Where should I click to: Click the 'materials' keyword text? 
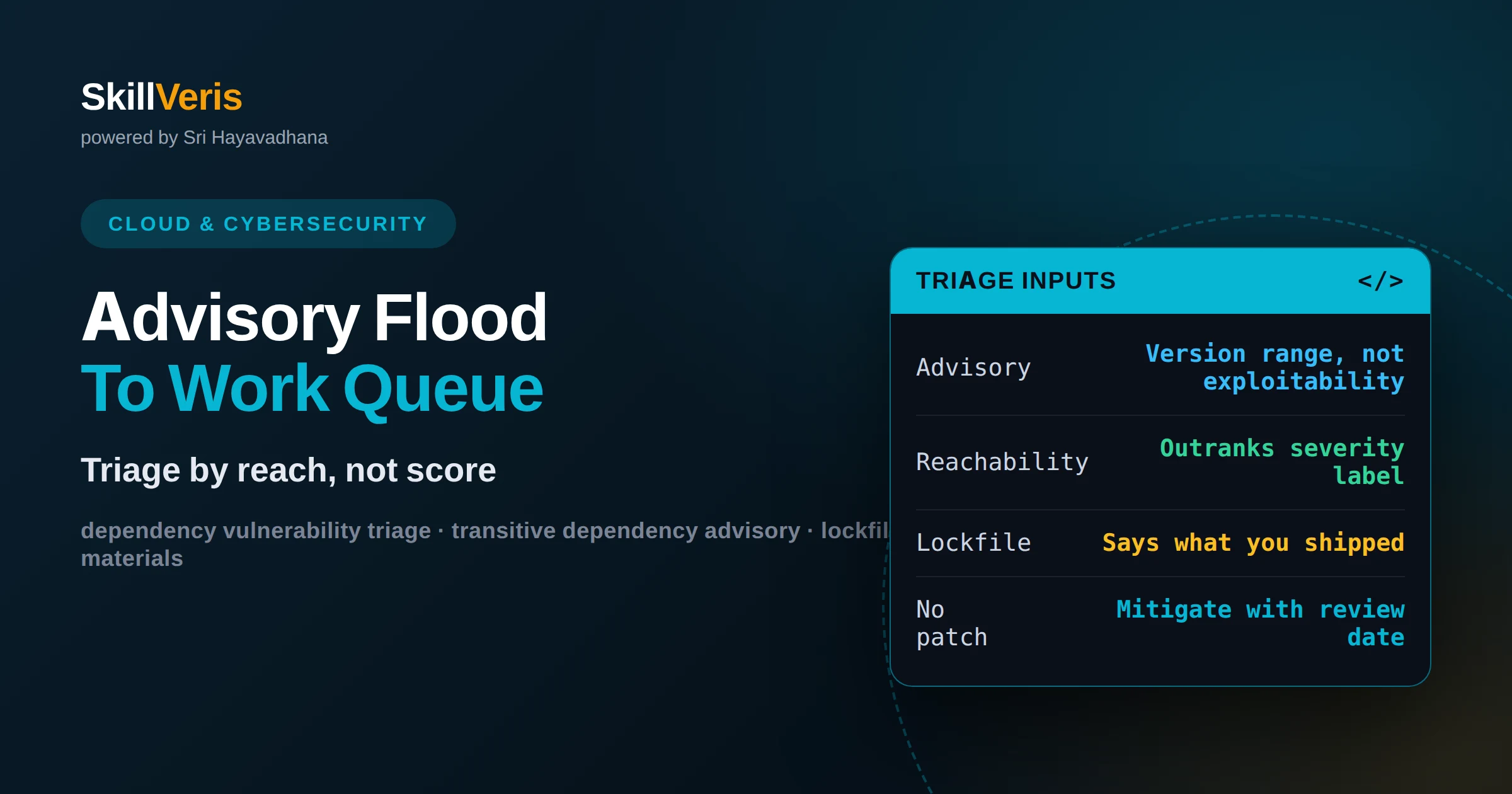[132, 558]
